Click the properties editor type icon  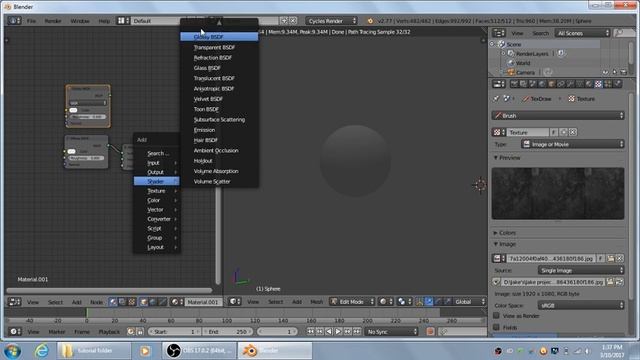pos(499,84)
